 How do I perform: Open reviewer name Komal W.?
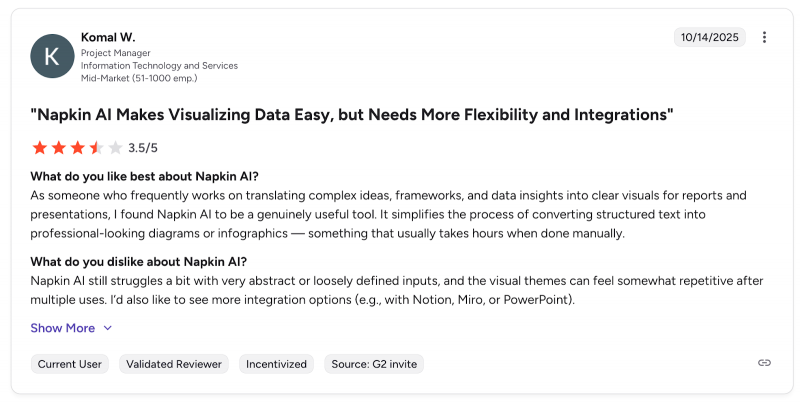[106, 37]
